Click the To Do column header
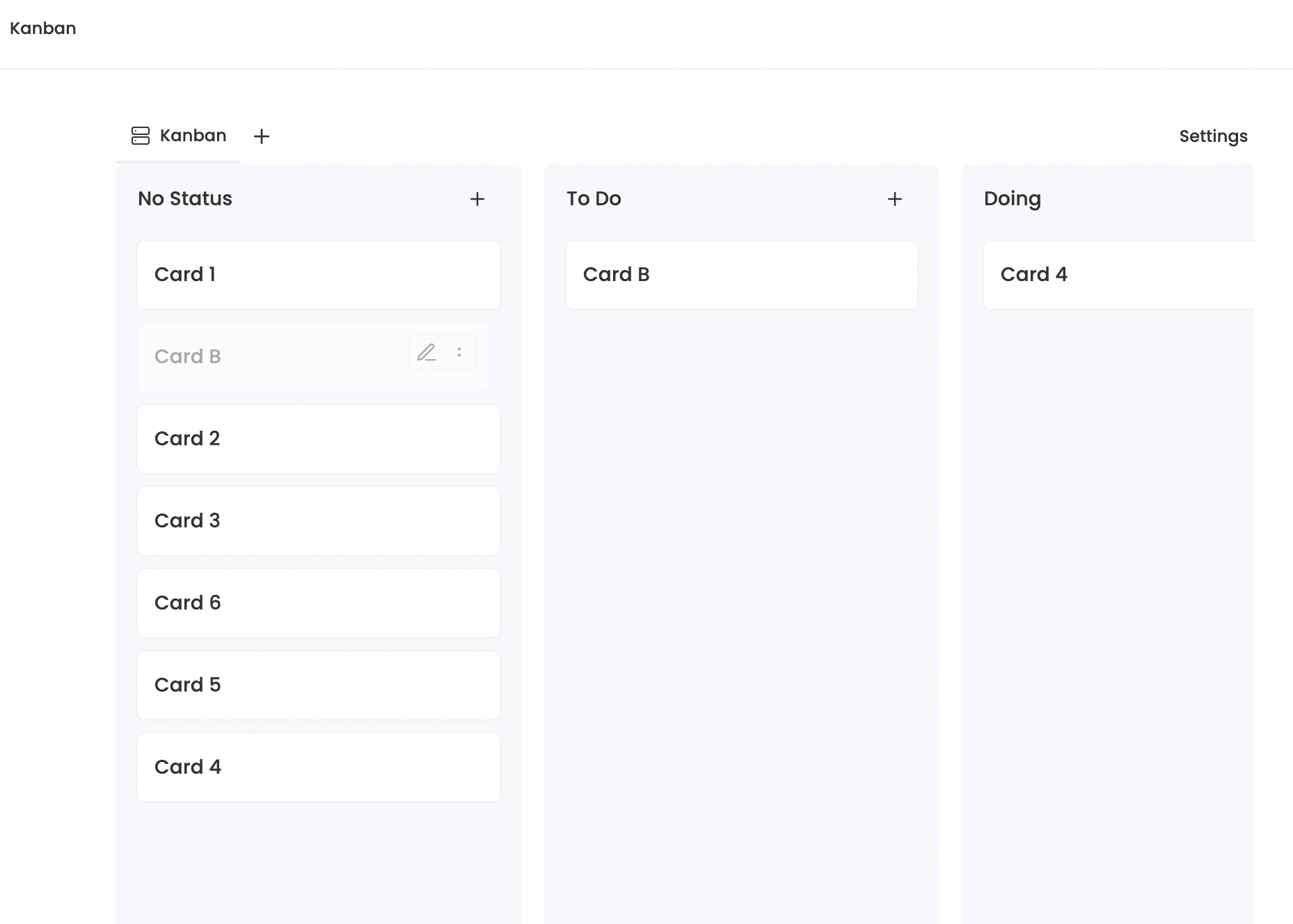Image resolution: width=1293 pixels, height=924 pixels. (594, 199)
